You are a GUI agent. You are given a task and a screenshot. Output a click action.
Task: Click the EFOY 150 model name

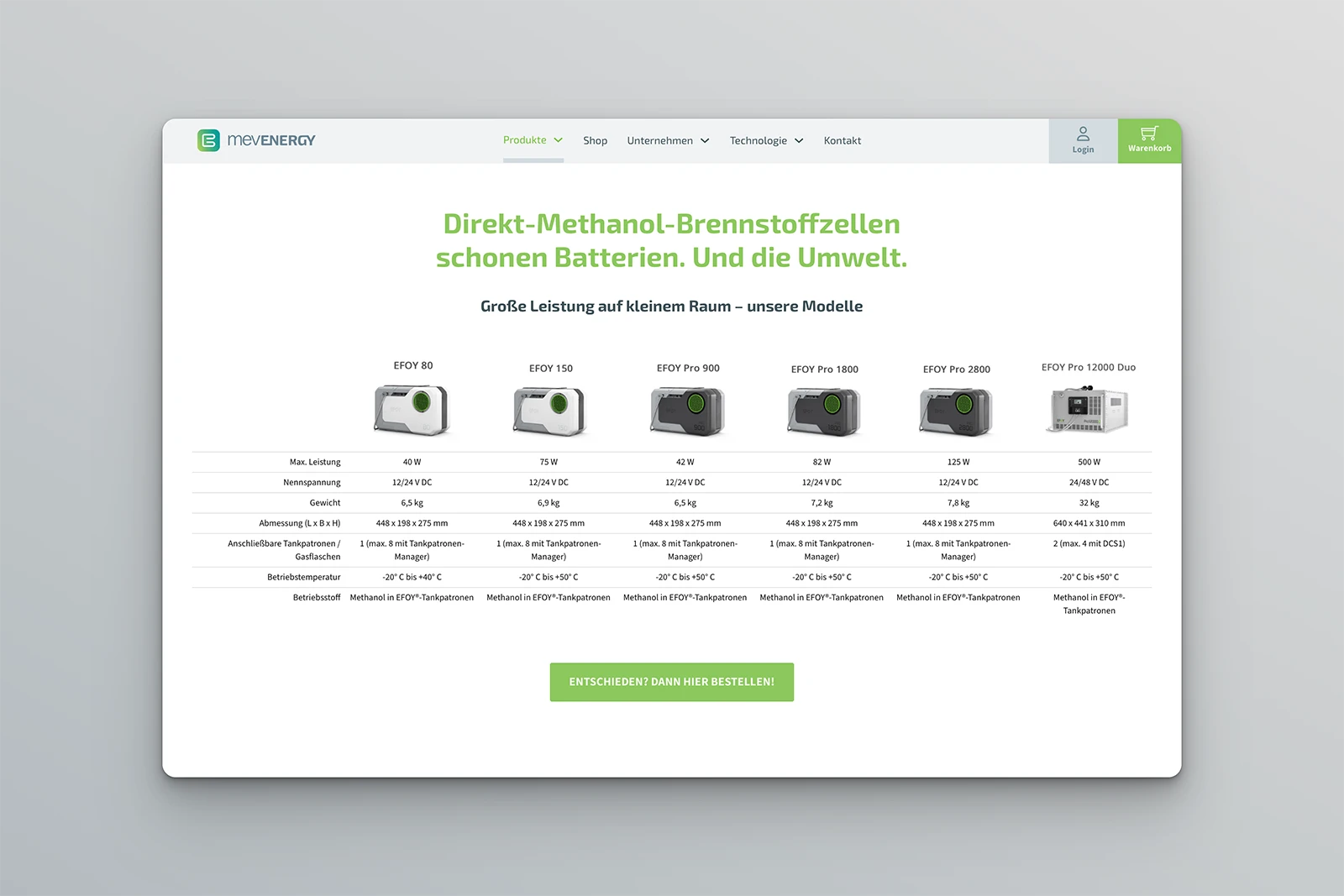coord(551,369)
